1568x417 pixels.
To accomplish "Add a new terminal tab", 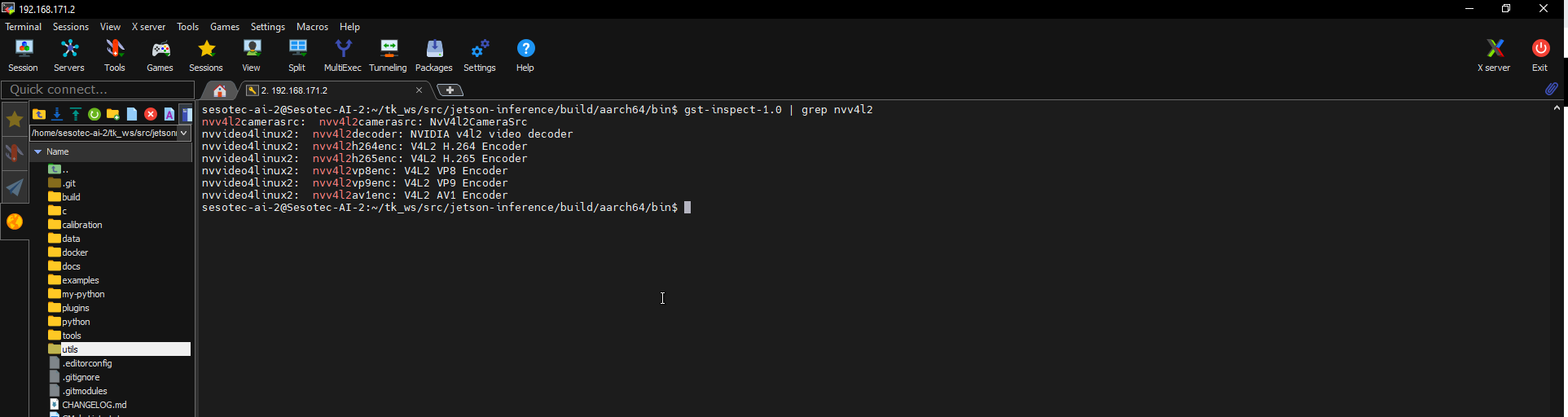I will [x=450, y=90].
